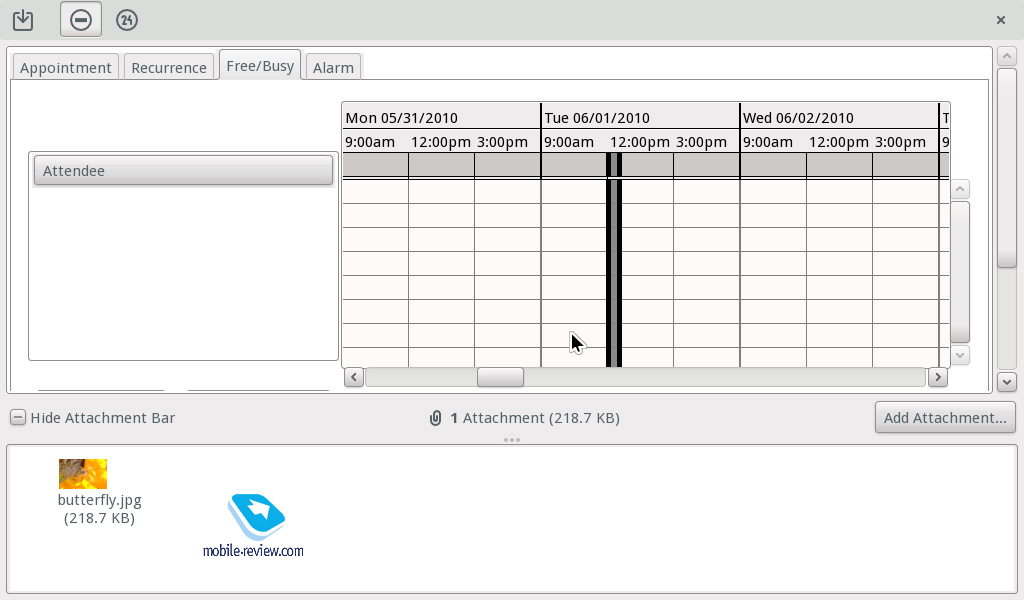Switch to the Appointment tab
Viewport: 1024px width, 600px height.
coord(66,67)
